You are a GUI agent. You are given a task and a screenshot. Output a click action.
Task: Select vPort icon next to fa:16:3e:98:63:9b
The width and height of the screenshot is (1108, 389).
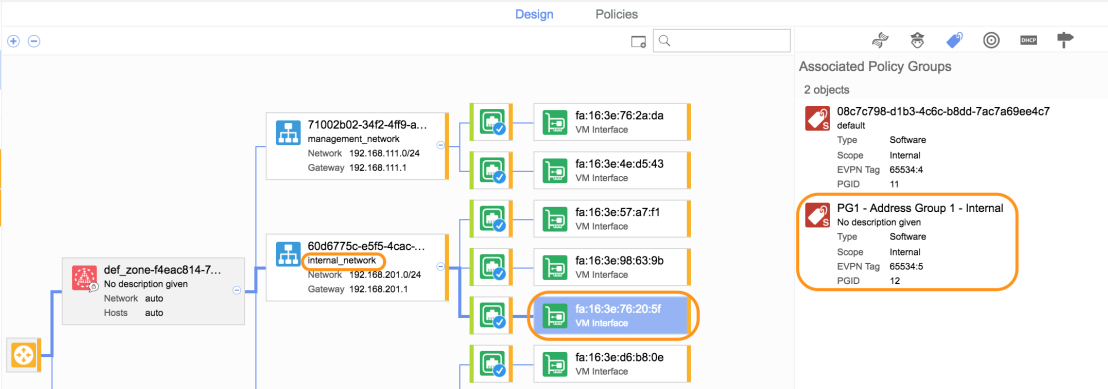click(x=490, y=267)
